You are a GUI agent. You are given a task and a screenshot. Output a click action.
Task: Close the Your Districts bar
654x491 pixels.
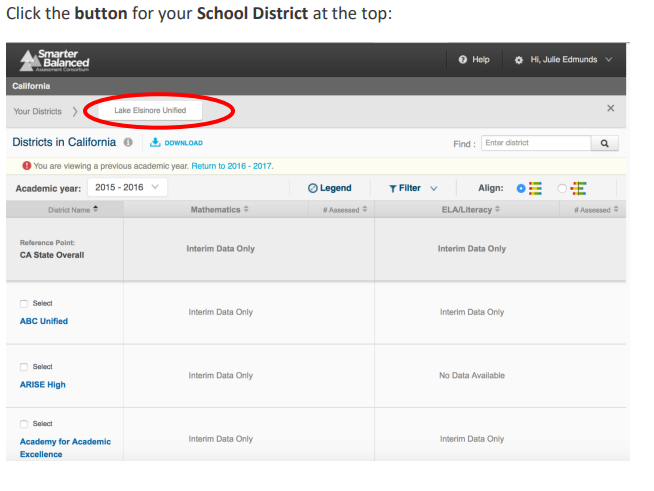[611, 108]
